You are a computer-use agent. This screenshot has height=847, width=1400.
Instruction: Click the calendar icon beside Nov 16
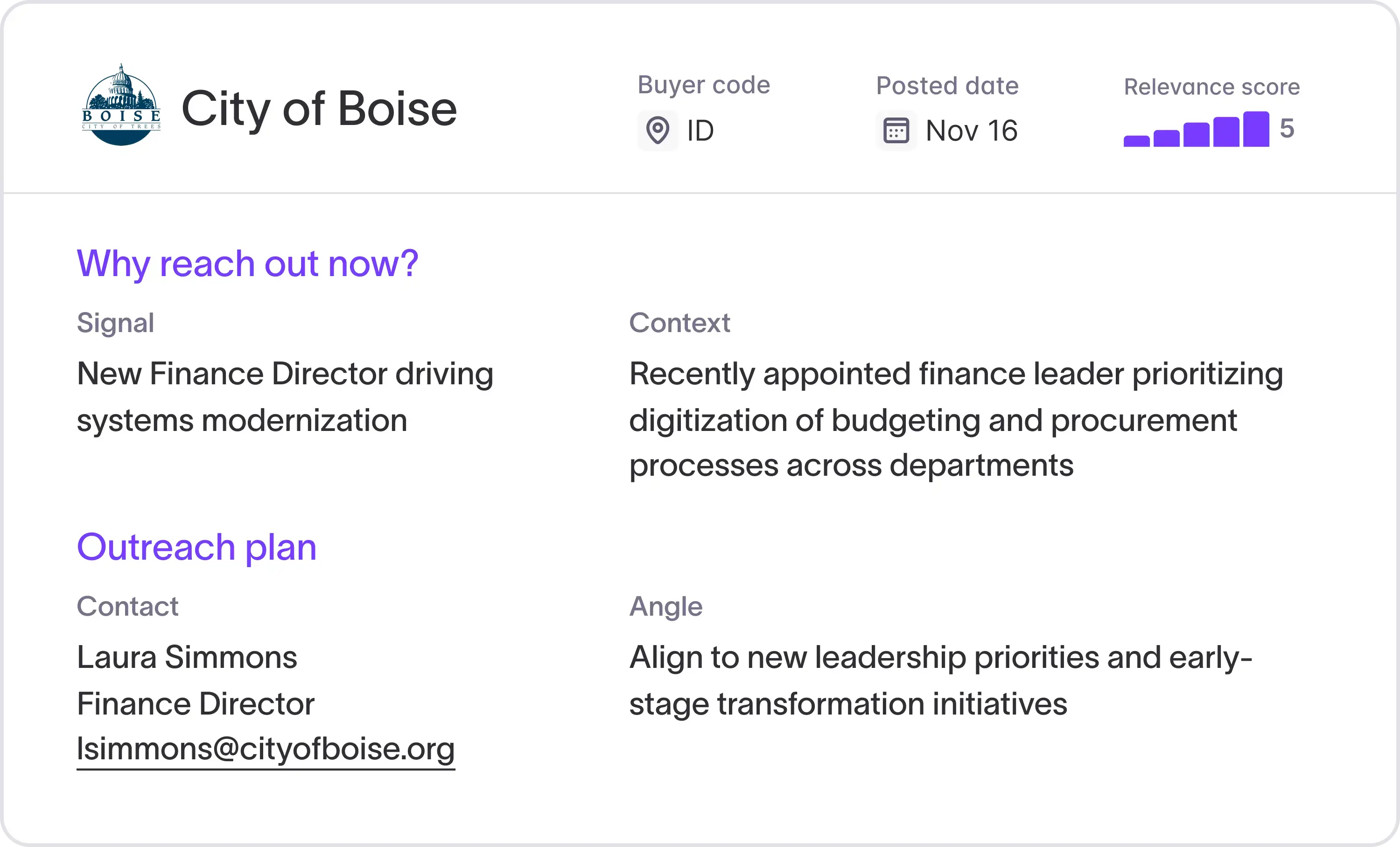point(896,131)
